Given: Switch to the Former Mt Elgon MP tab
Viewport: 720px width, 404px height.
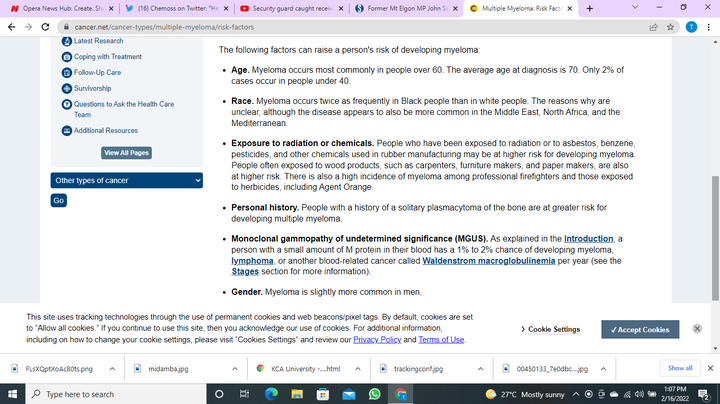Looking at the screenshot, I should (404, 8).
